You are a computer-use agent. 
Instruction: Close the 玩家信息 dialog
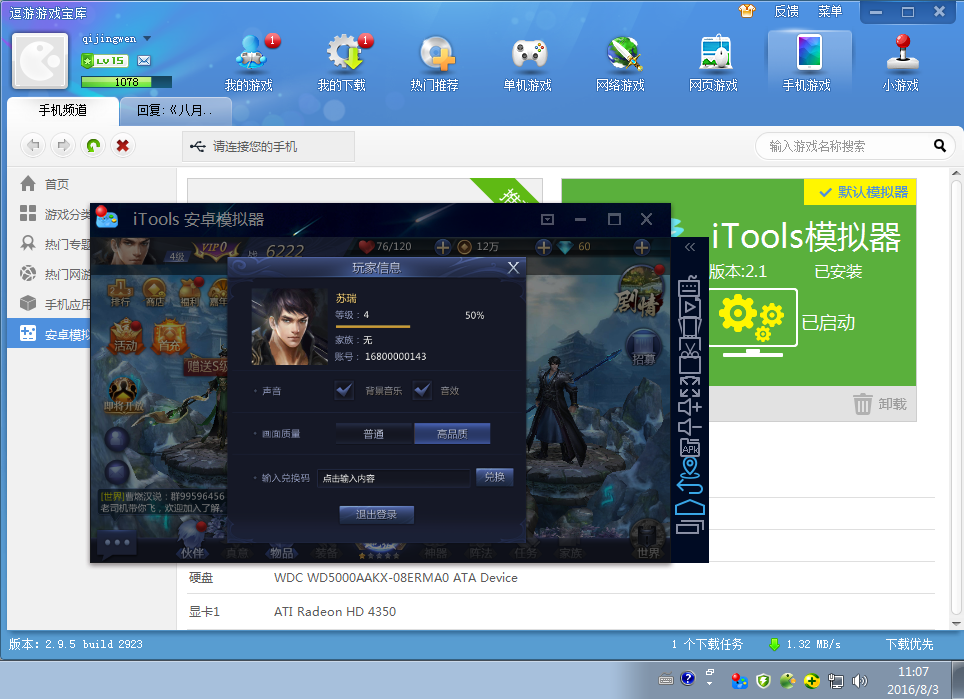click(513, 267)
